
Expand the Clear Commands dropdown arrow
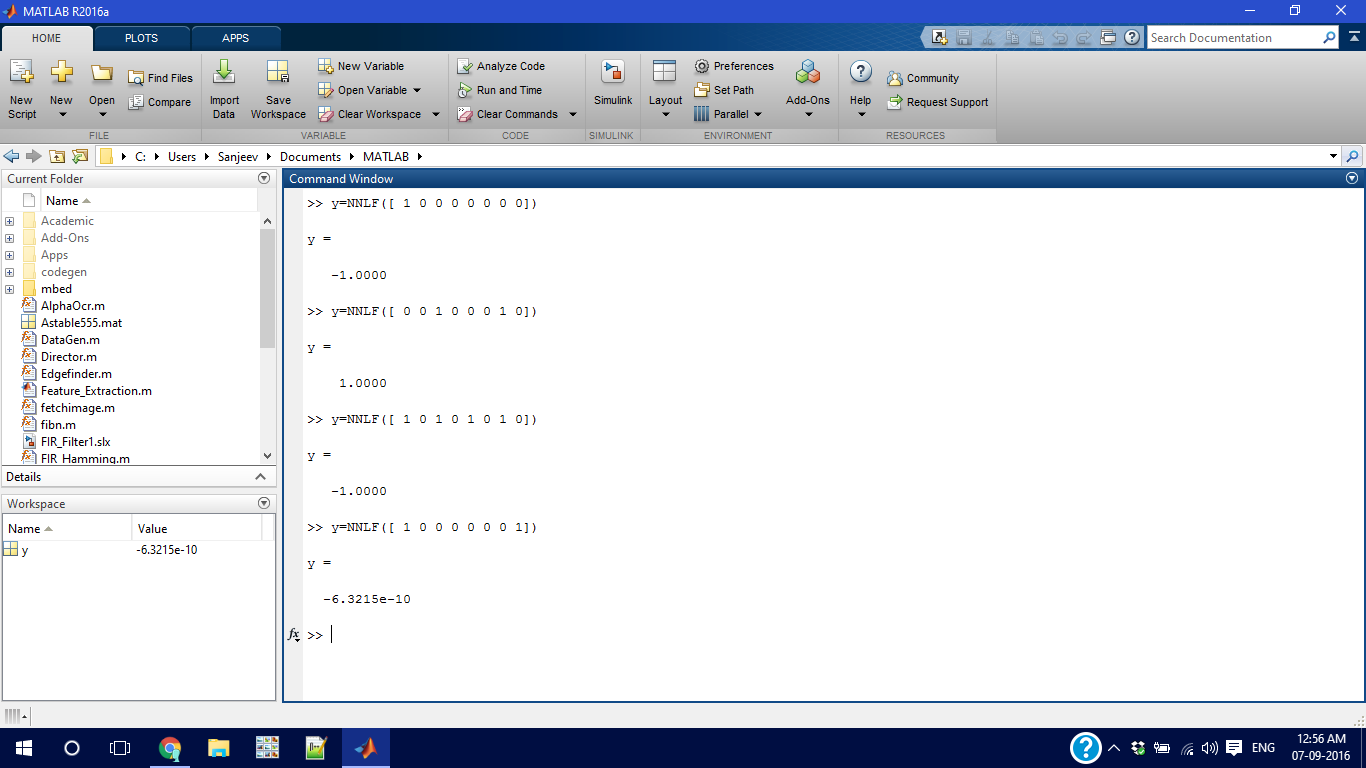point(573,114)
